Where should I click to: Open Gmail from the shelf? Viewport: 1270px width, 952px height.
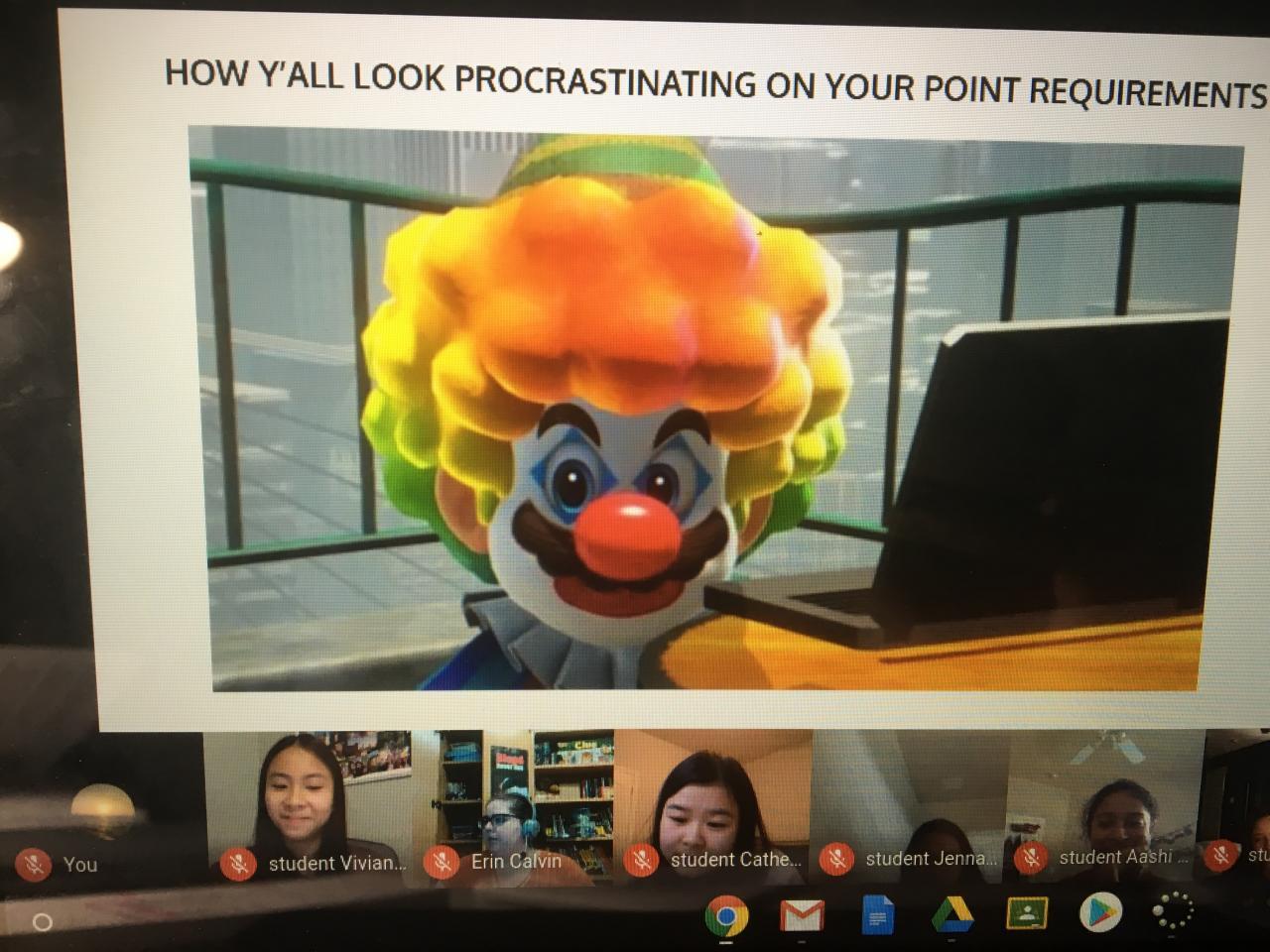coord(802,915)
